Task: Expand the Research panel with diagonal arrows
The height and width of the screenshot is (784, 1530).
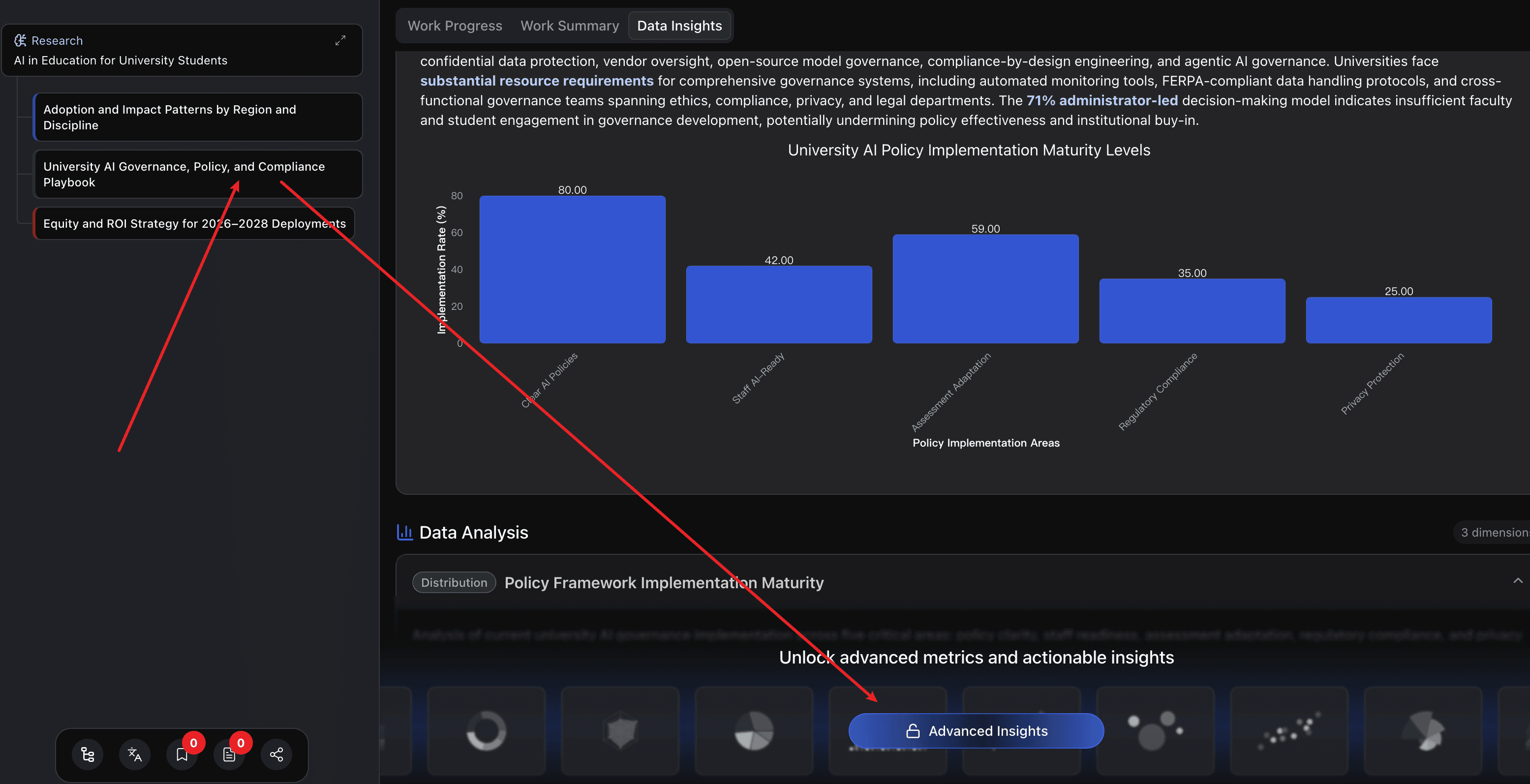Action: [x=340, y=40]
